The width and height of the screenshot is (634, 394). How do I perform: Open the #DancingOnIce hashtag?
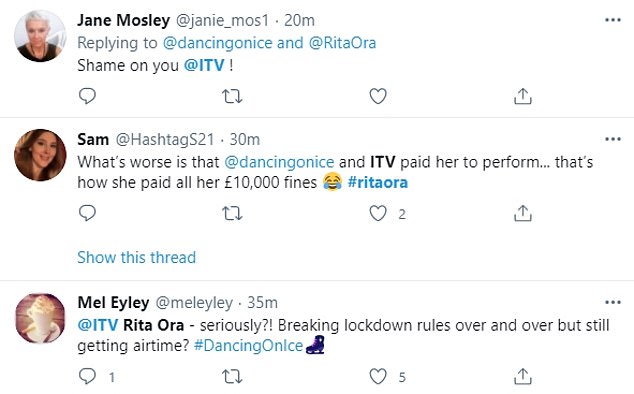pos(248,346)
